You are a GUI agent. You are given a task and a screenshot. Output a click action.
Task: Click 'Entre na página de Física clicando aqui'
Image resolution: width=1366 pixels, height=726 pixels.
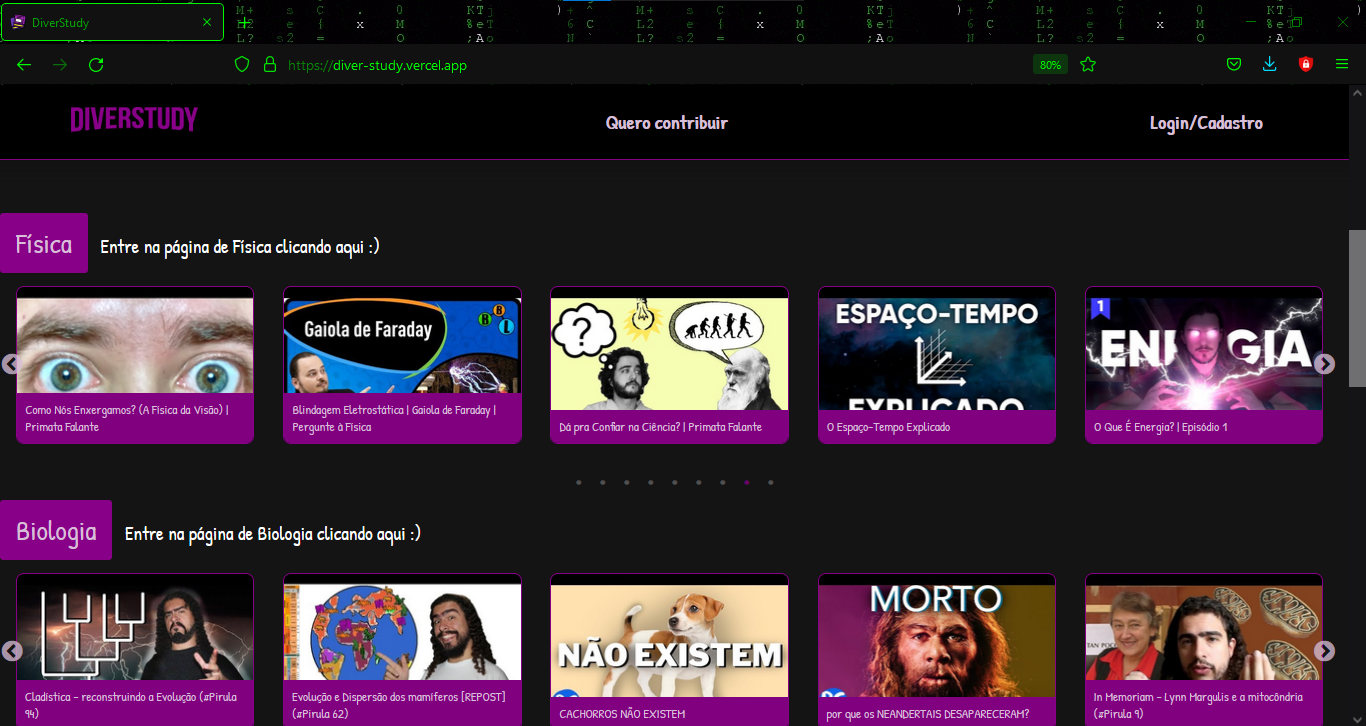click(x=240, y=246)
